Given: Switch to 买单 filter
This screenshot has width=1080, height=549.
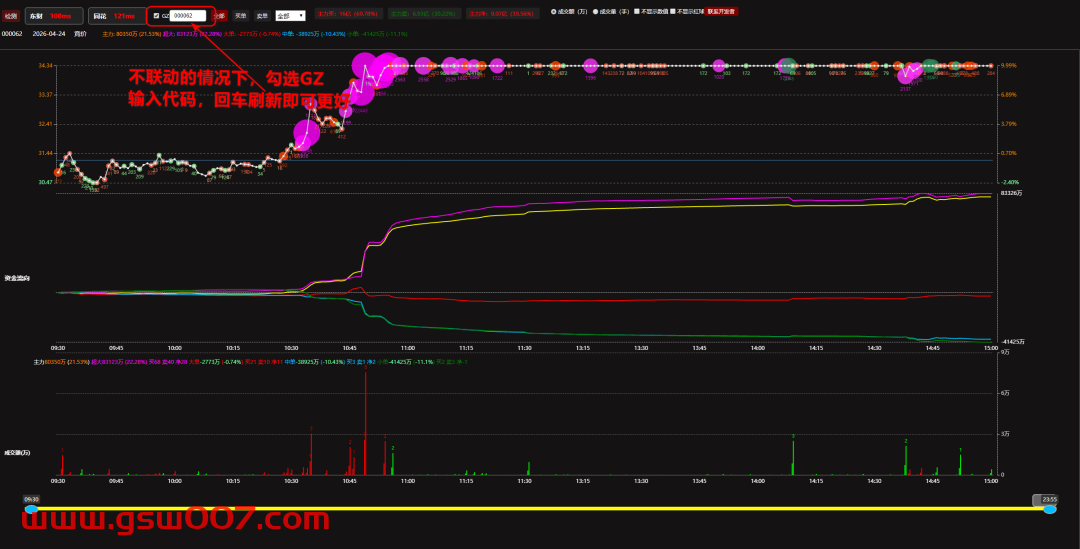Looking at the screenshot, I should pos(240,16).
